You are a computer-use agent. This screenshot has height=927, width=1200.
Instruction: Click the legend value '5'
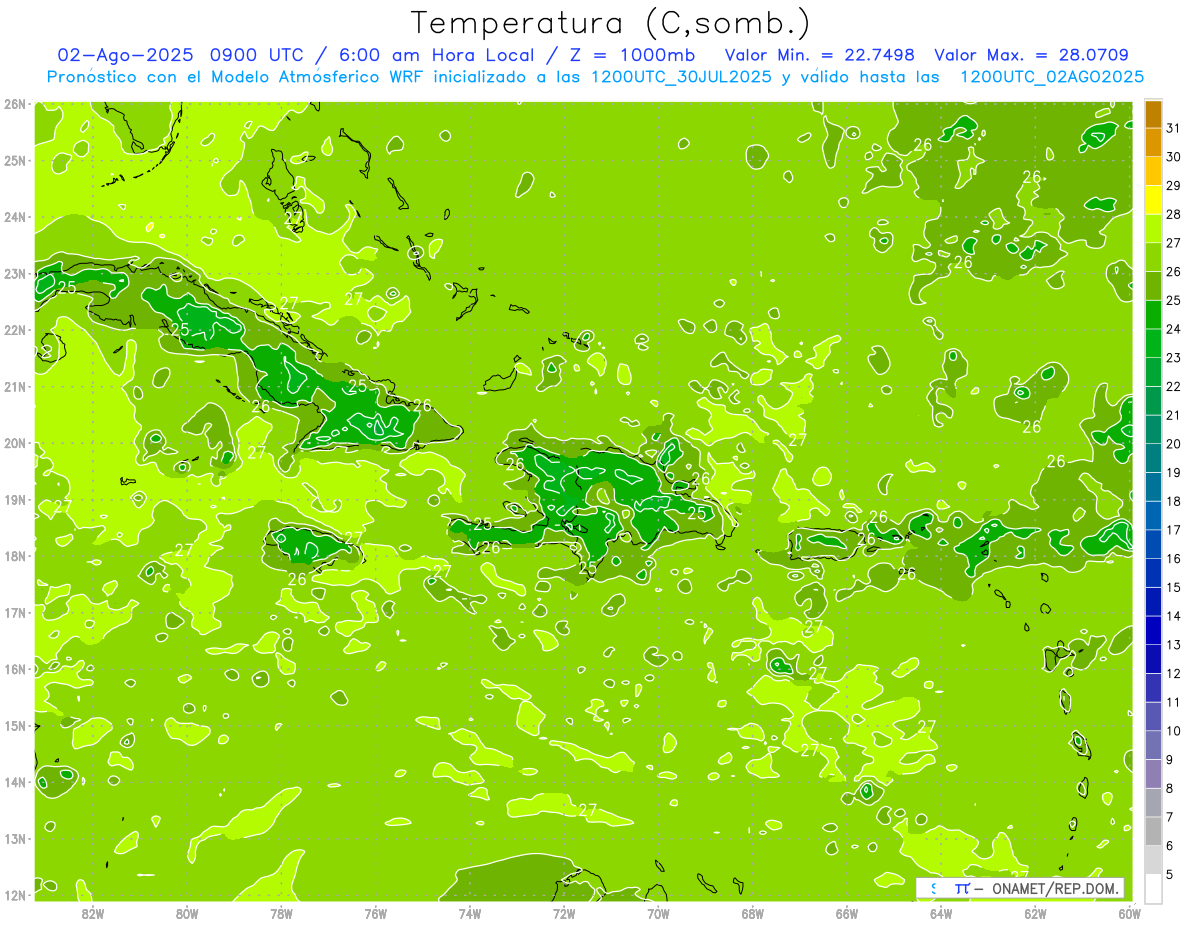[x=1171, y=874]
